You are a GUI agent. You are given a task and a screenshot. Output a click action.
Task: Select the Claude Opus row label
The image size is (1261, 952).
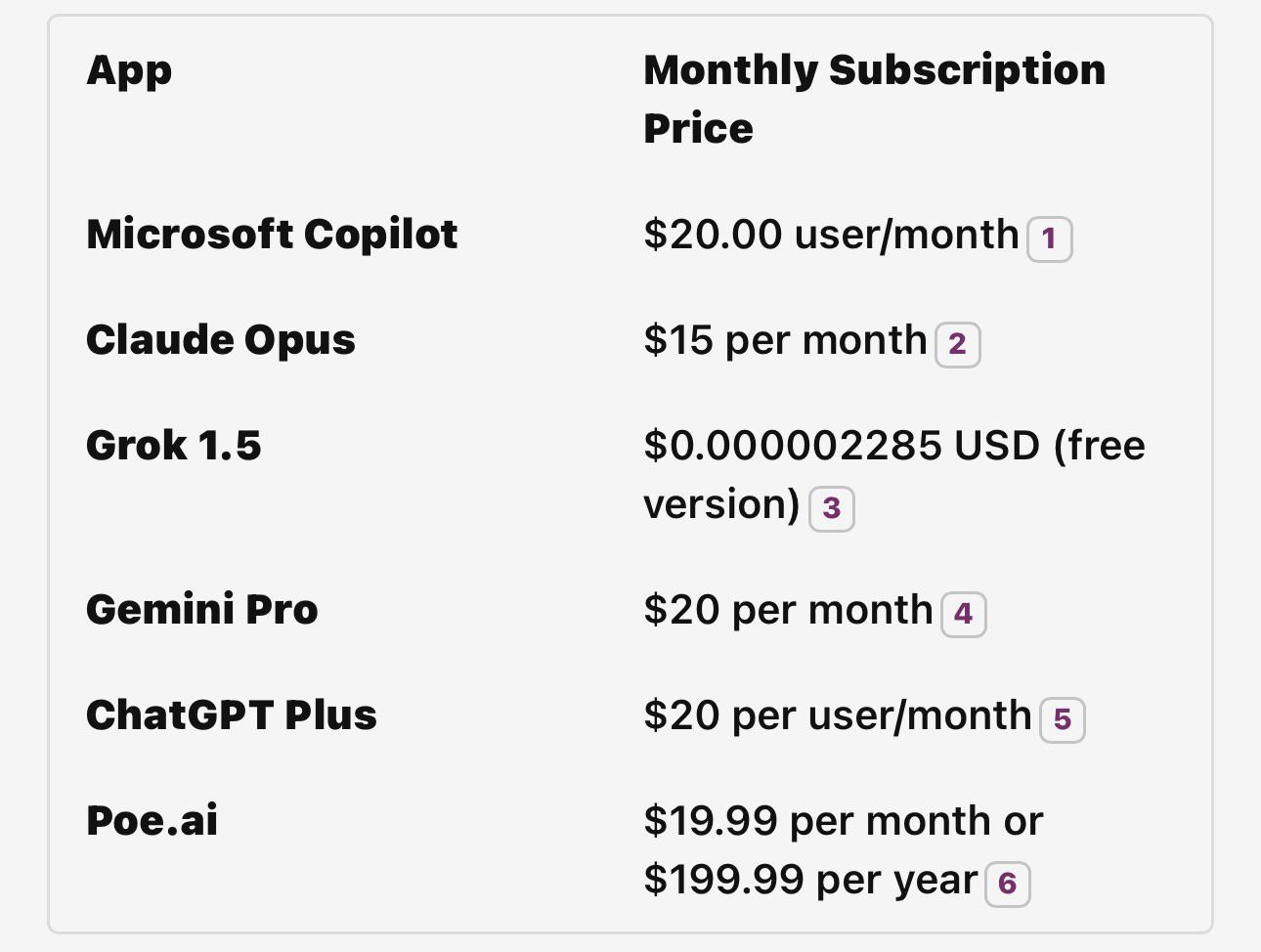(221, 340)
